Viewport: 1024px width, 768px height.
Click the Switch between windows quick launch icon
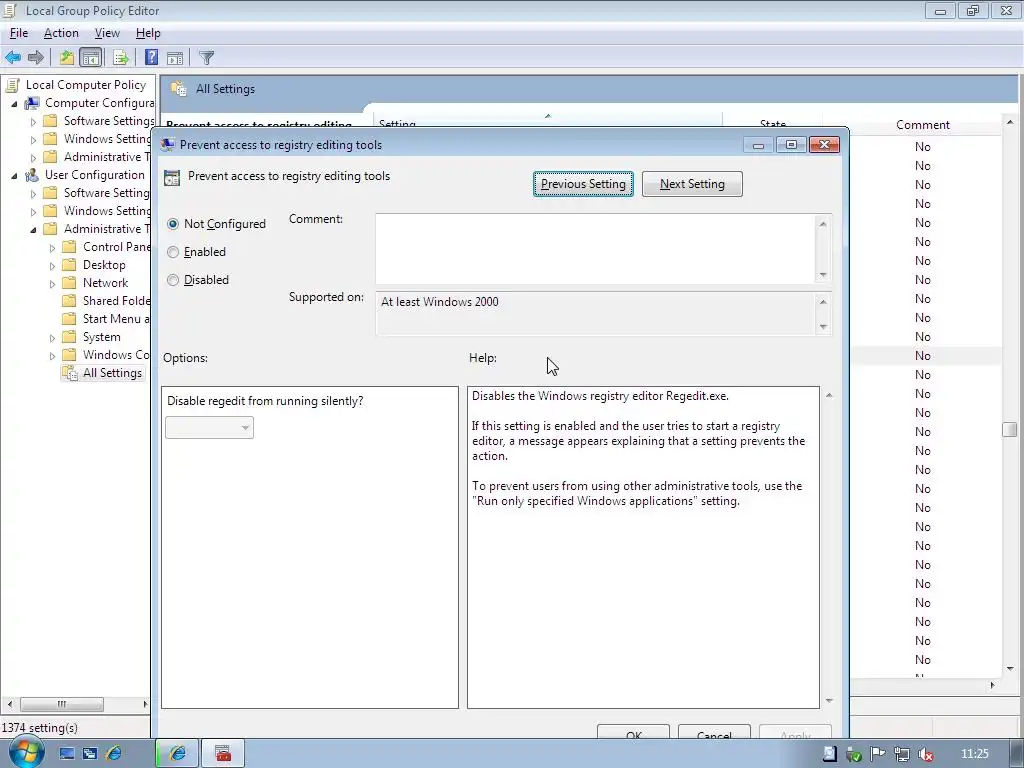click(90, 754)
